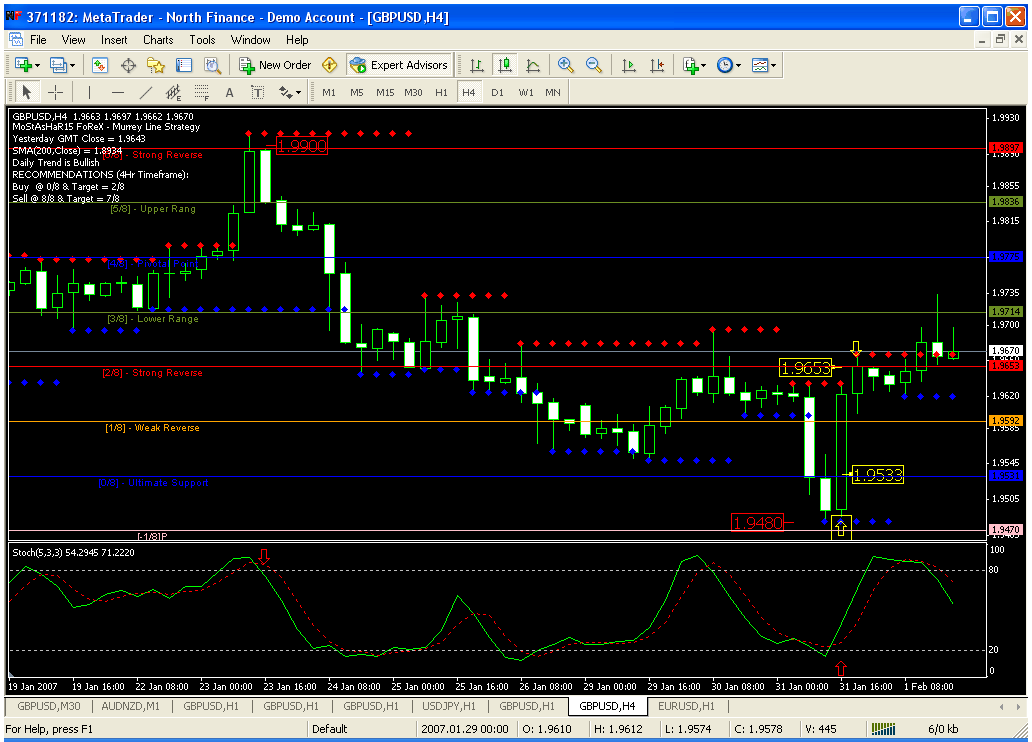Click the Zoom In magnifier icon

566,65
